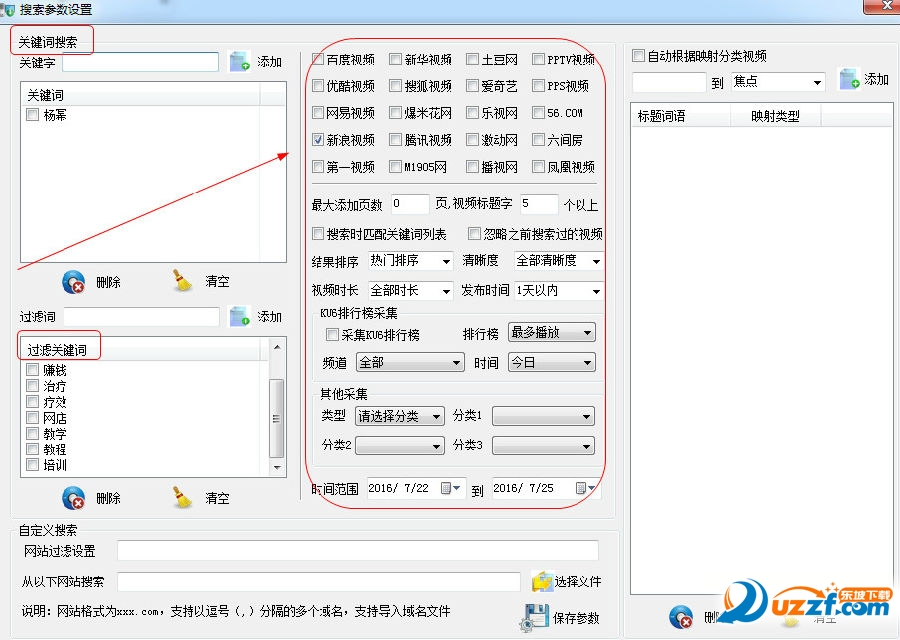
Task: Open the 焦点 mapping type dropdown
Action: [778, 82]
